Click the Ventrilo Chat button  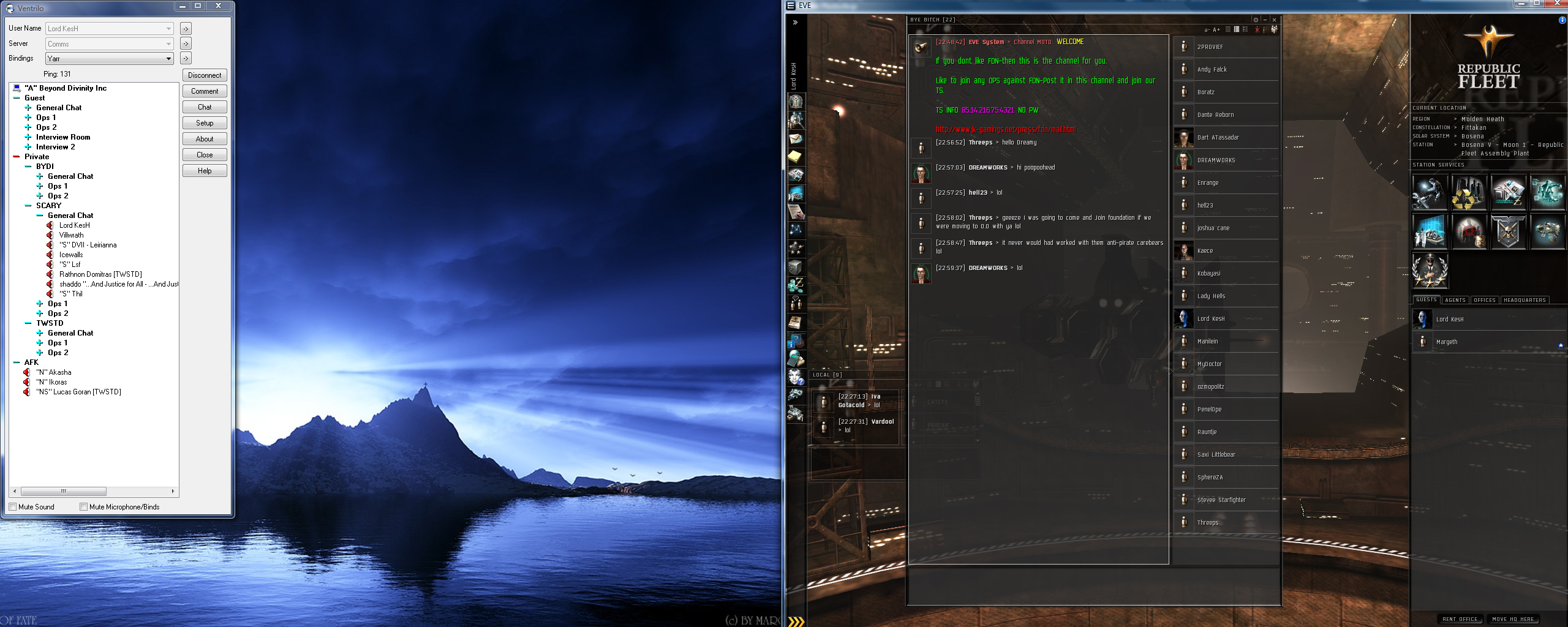(205, 107)
